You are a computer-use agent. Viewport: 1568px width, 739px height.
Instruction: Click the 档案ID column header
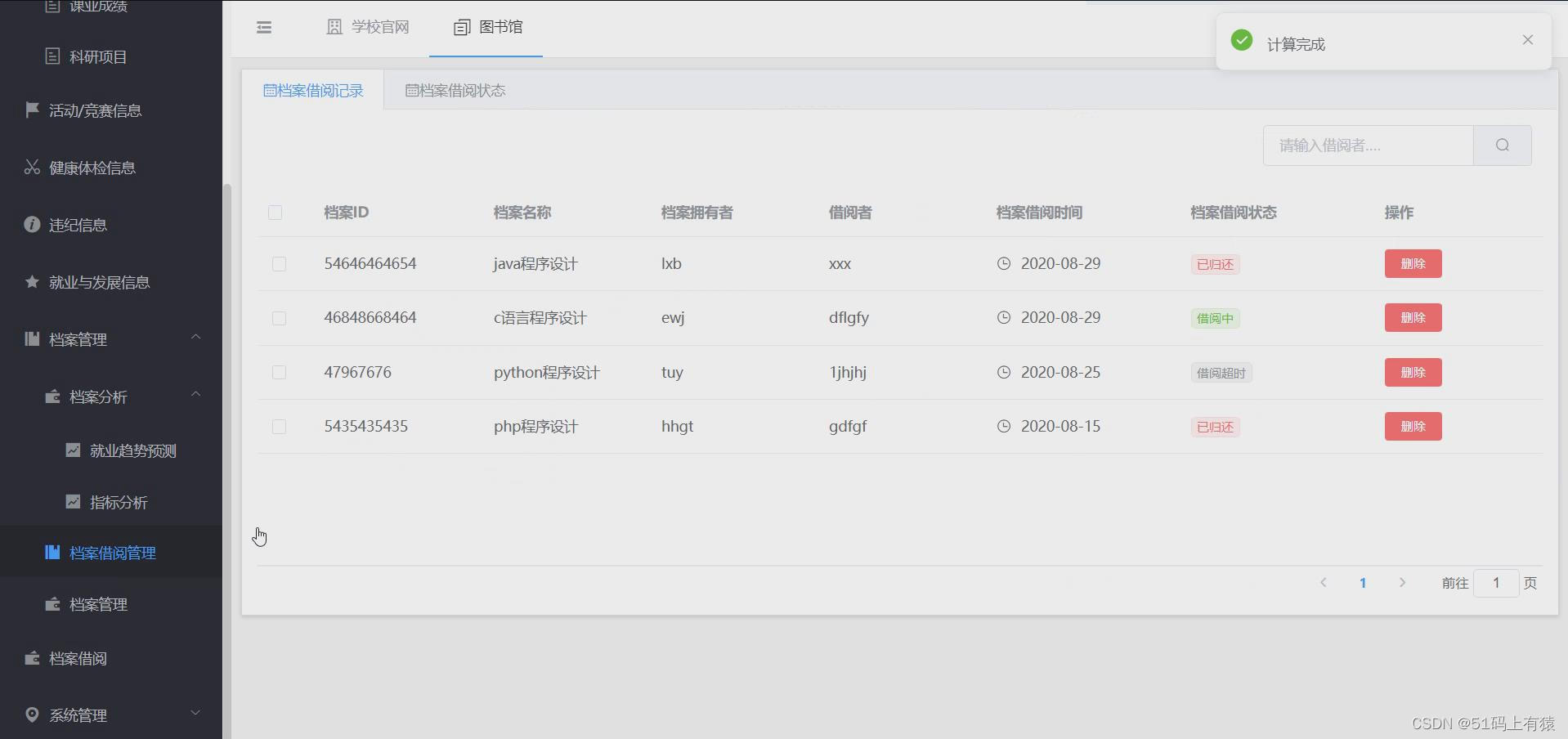click(x=347, y=213)
